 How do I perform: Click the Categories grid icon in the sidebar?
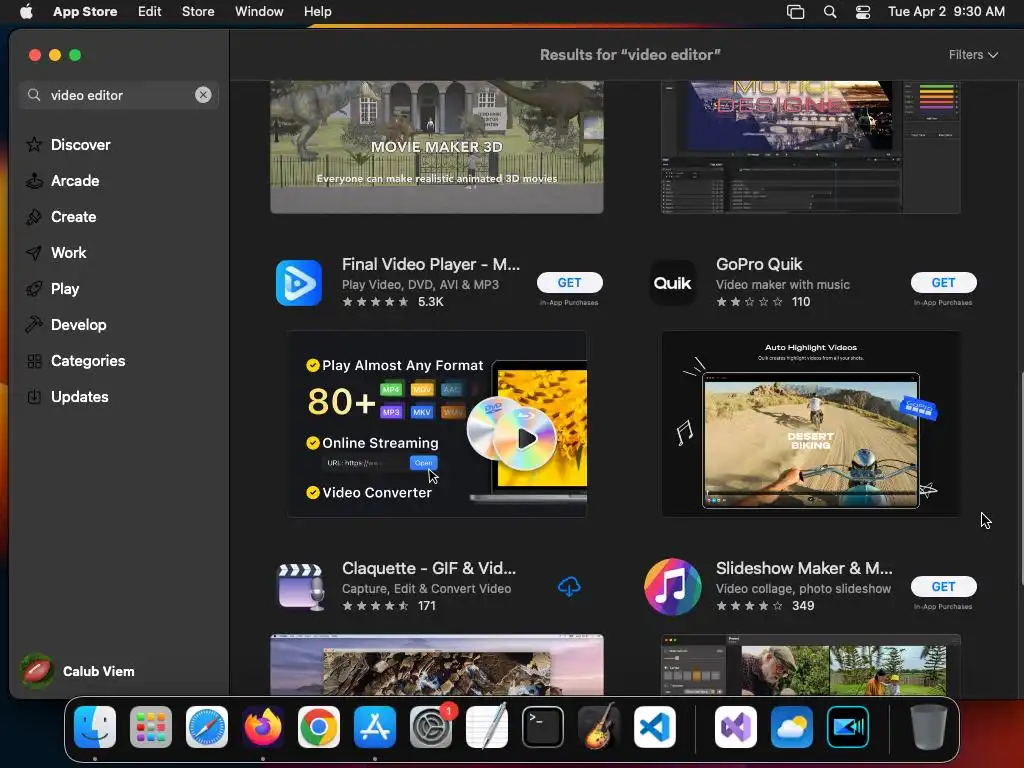point(34,361)
